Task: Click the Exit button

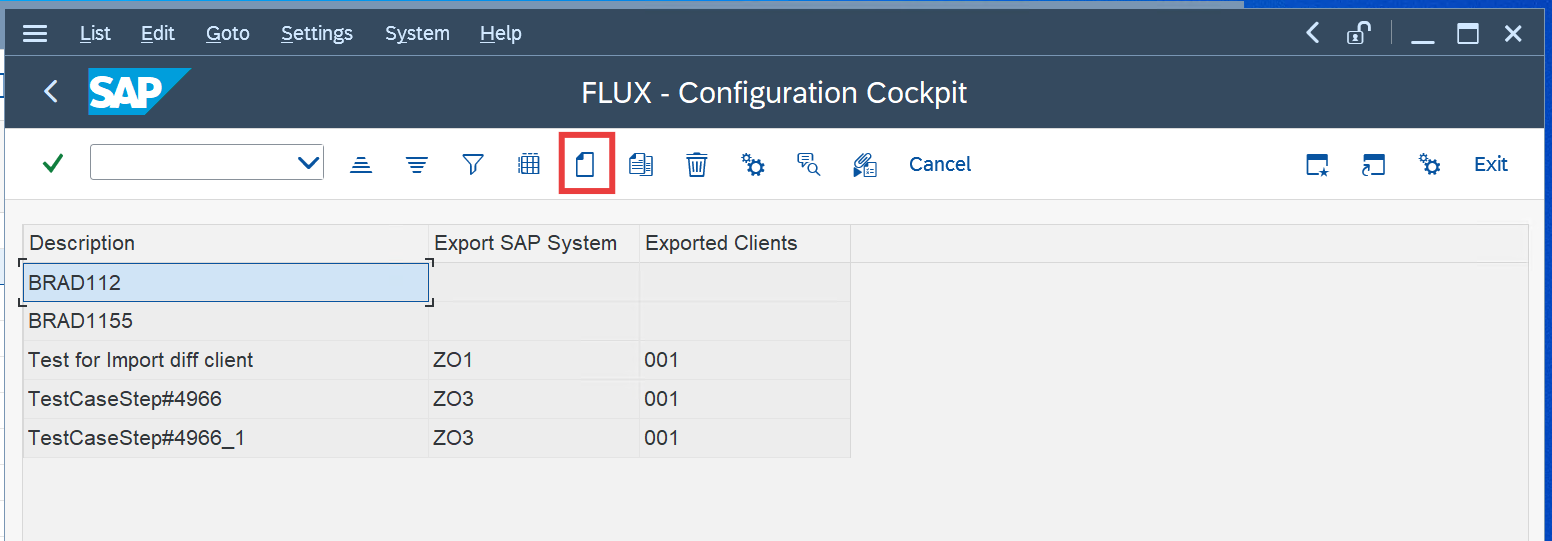Action: (1490, 164)
